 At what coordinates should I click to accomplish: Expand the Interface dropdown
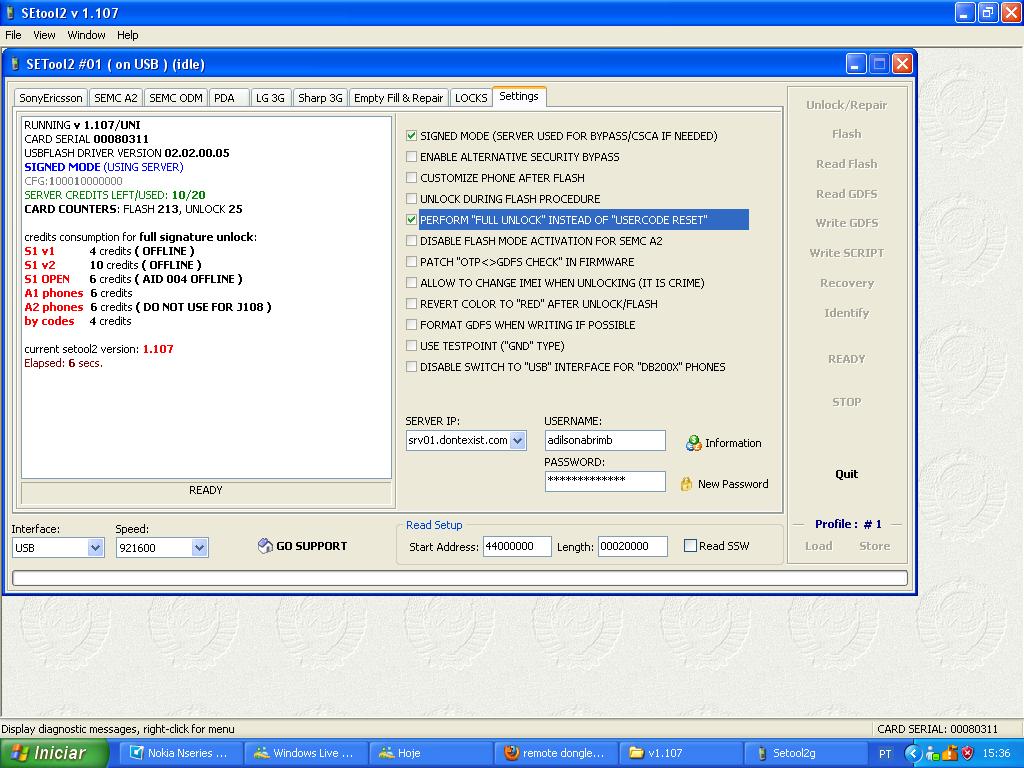coord(95,547)
